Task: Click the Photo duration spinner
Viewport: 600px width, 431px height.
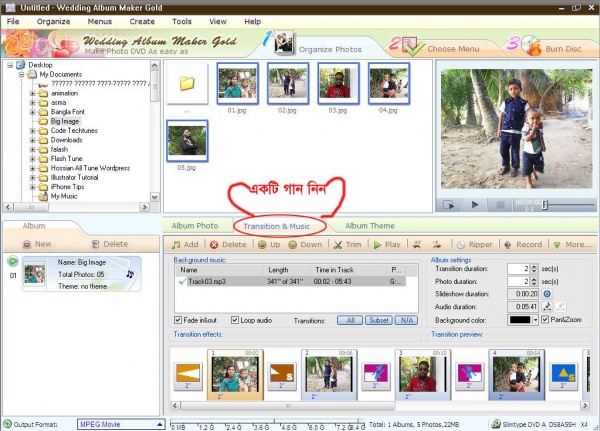Action: [x=534, y=282]
